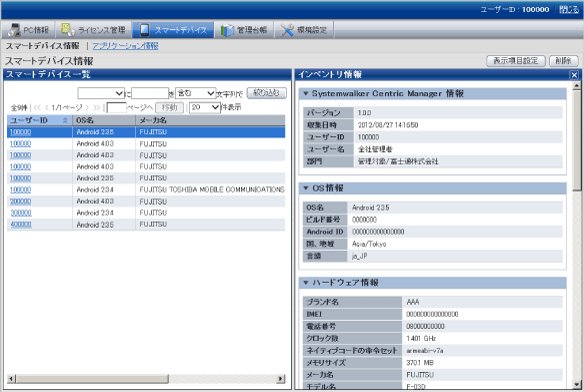Collapse the OS情報 section
This screenshot has height=392, width=584.
[305, 188]
